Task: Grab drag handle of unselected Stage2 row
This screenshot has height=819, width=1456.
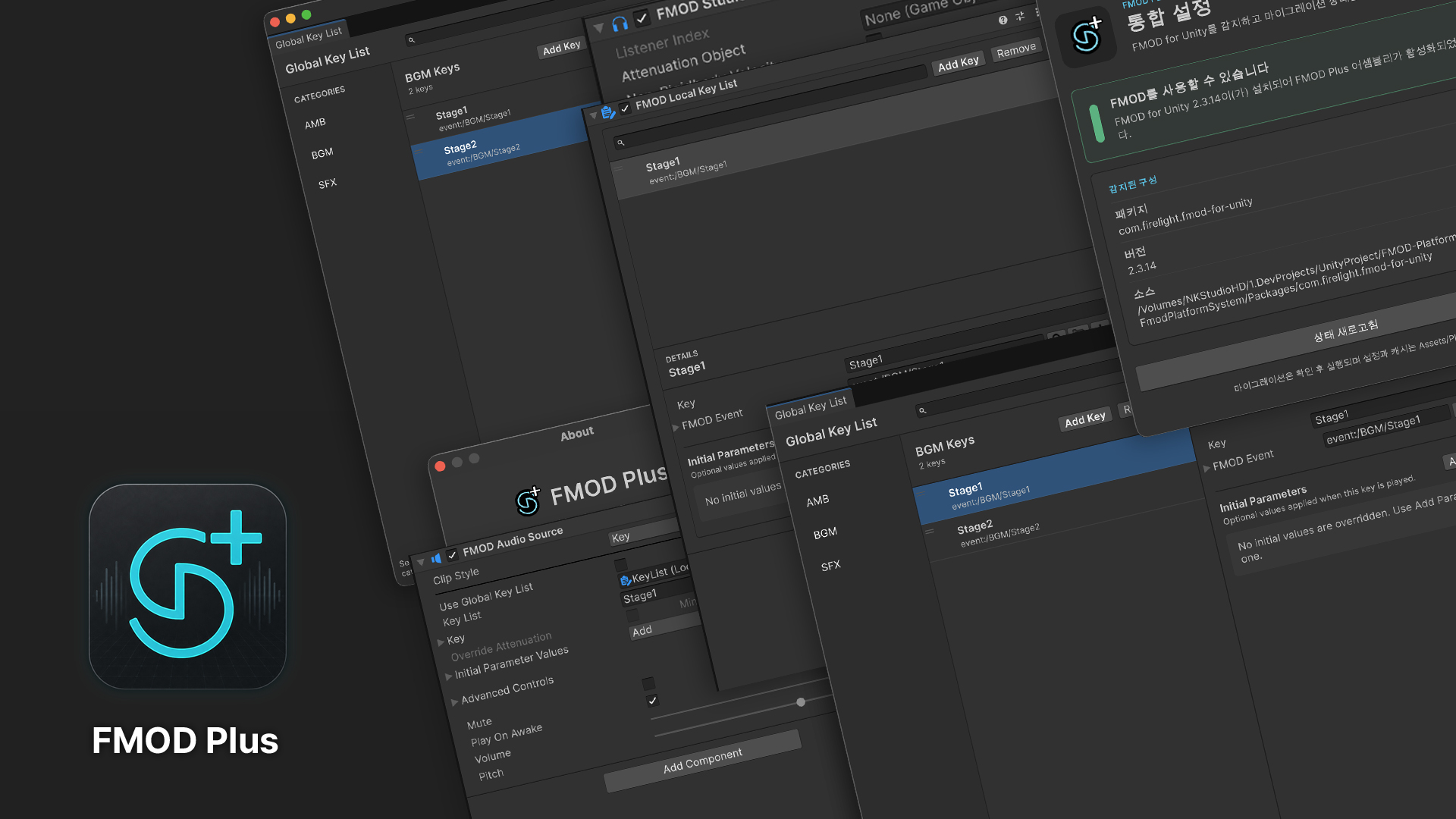Action: pyautogui.click(x=930, y=532)
